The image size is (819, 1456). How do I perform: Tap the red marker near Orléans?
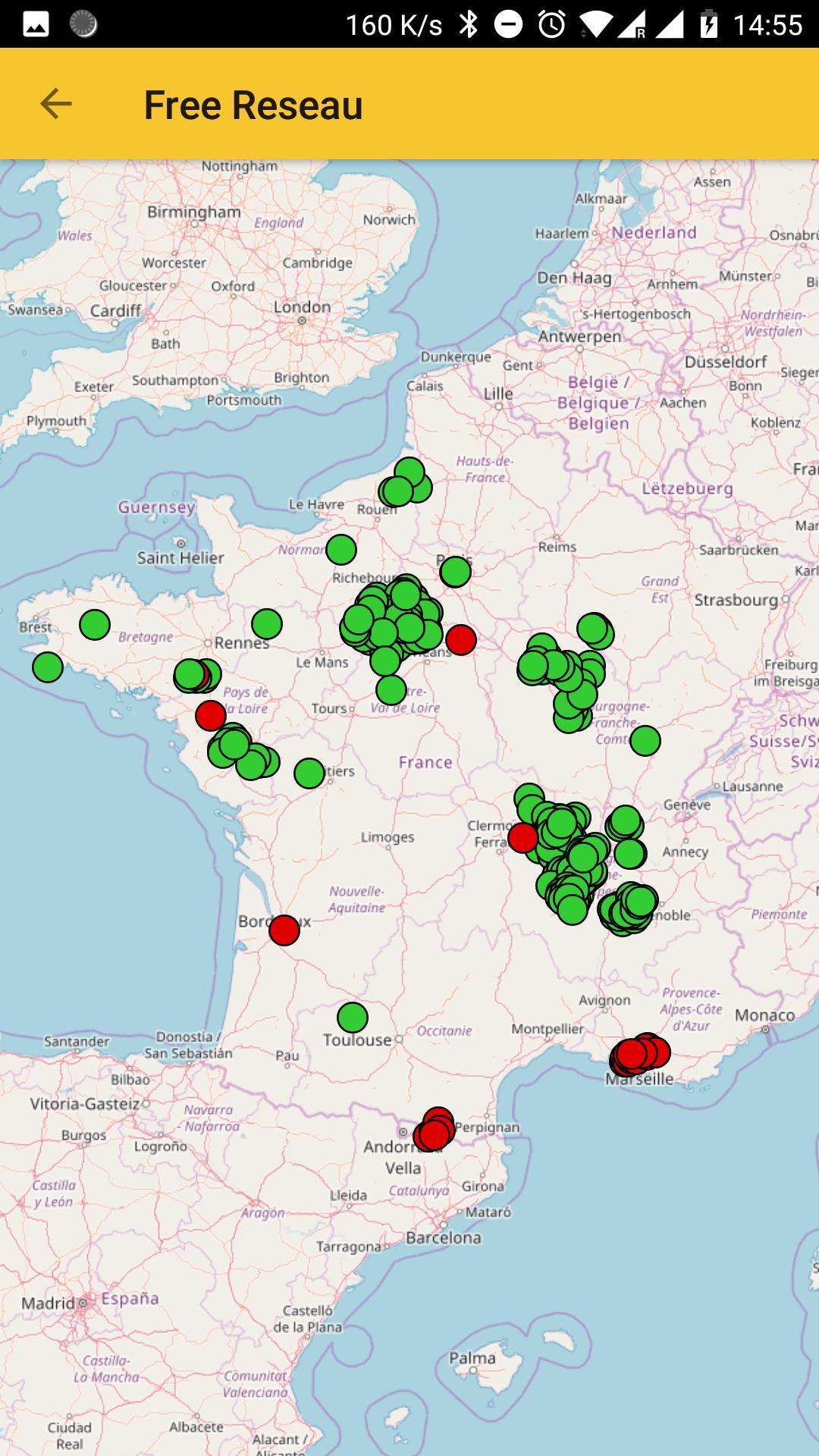click(461, 640)
